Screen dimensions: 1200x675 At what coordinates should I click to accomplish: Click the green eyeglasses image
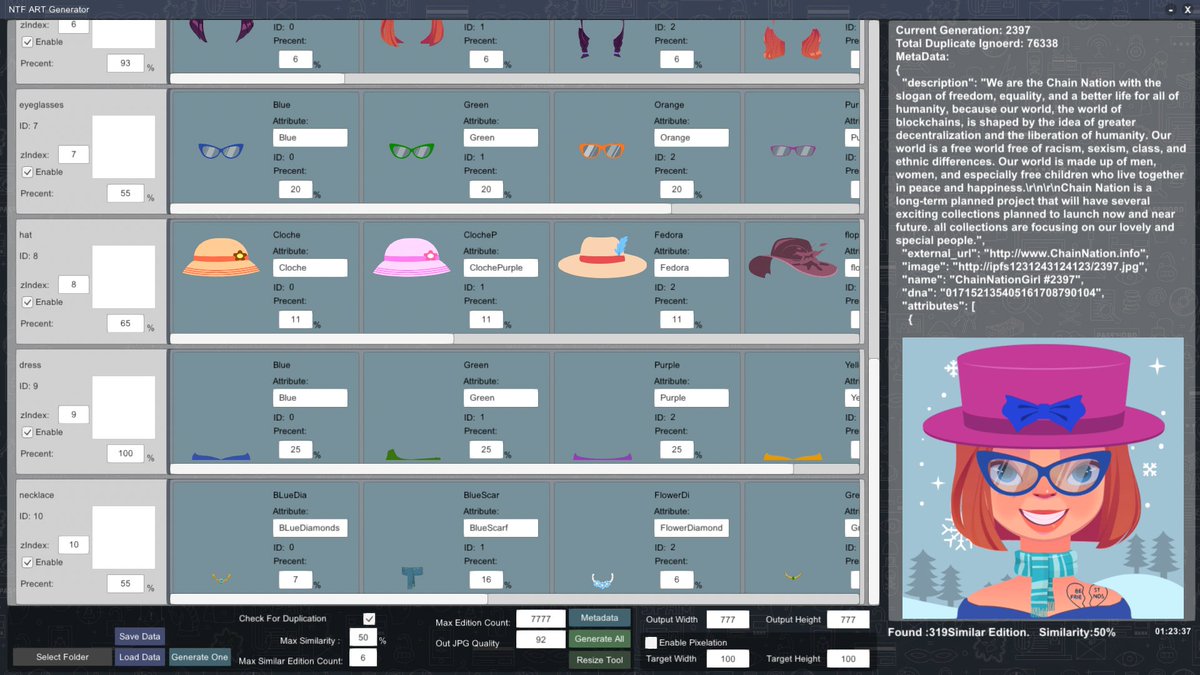(411, 151)
